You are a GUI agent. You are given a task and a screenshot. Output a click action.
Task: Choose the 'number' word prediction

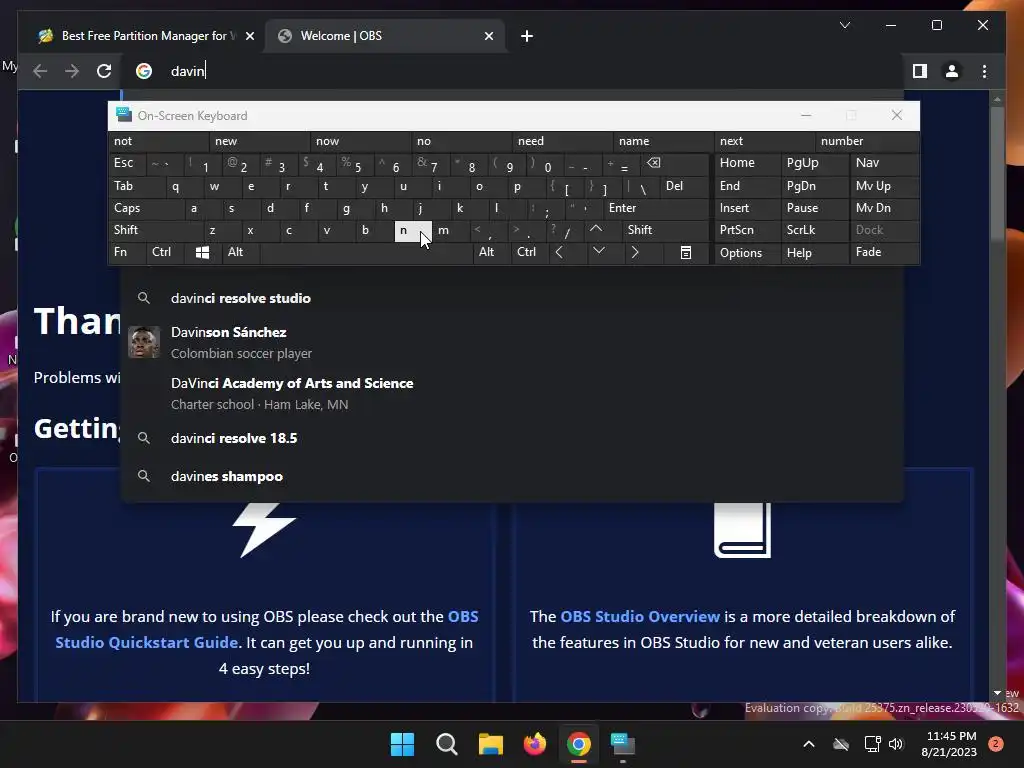(867, 141)
